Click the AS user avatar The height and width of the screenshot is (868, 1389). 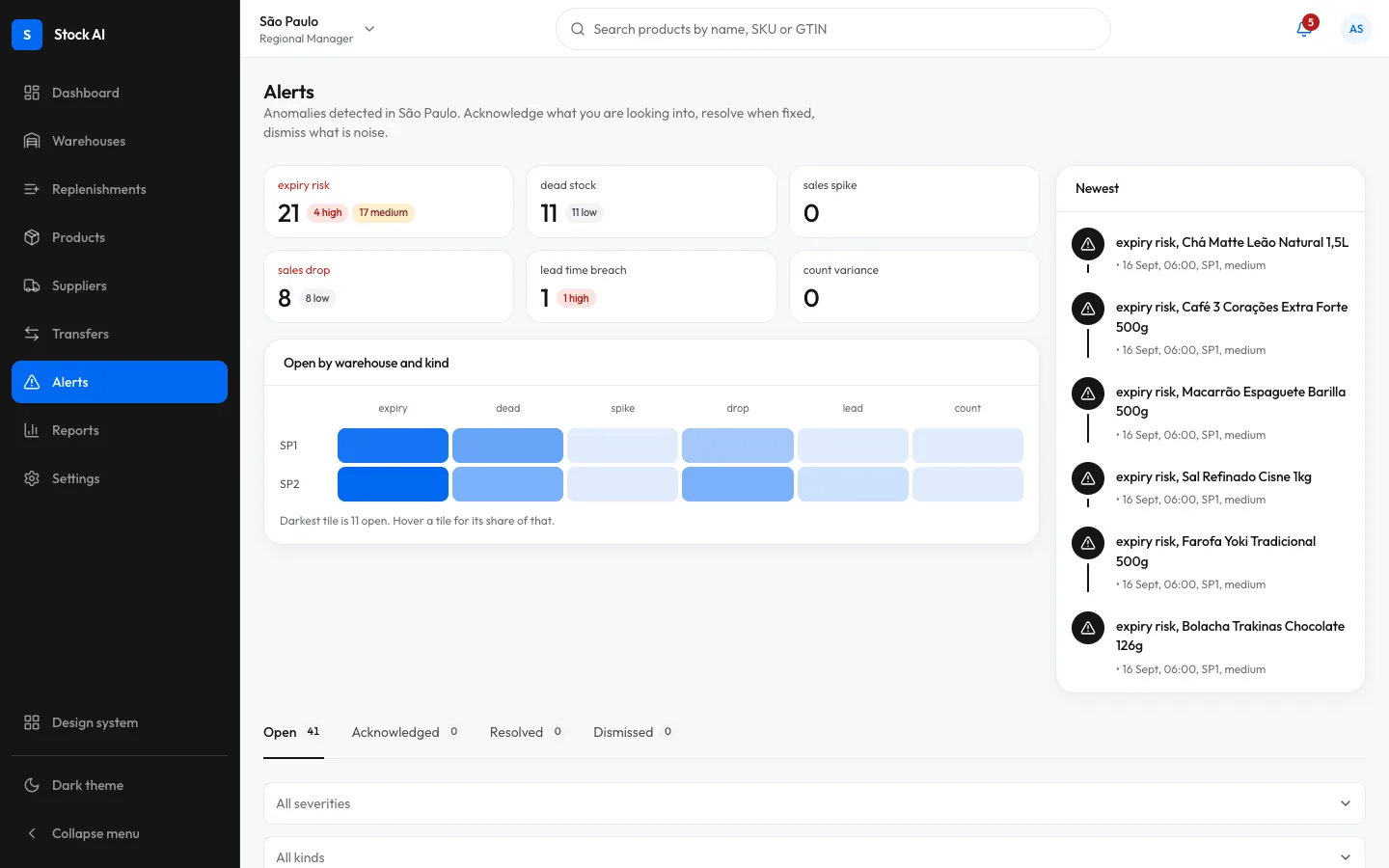point(1356,29)
